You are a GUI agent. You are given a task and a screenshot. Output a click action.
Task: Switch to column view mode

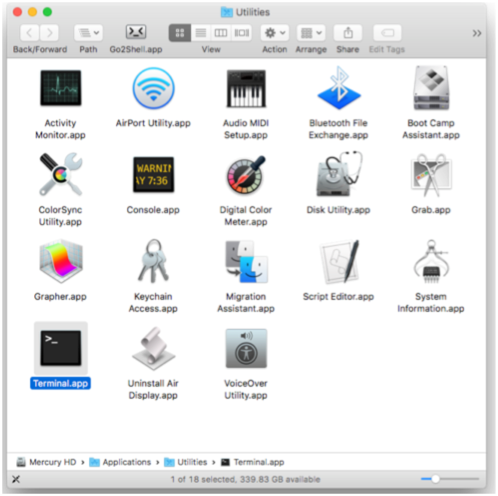pyautogui.click(x=221, y=33)
